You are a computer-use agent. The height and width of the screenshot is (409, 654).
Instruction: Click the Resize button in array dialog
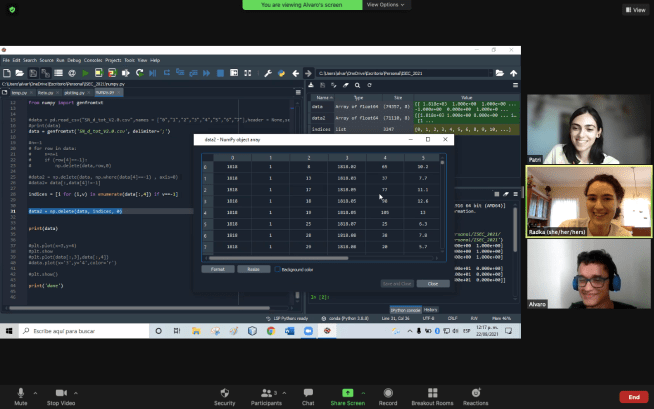pyautogui.click(x=253, y=269)
